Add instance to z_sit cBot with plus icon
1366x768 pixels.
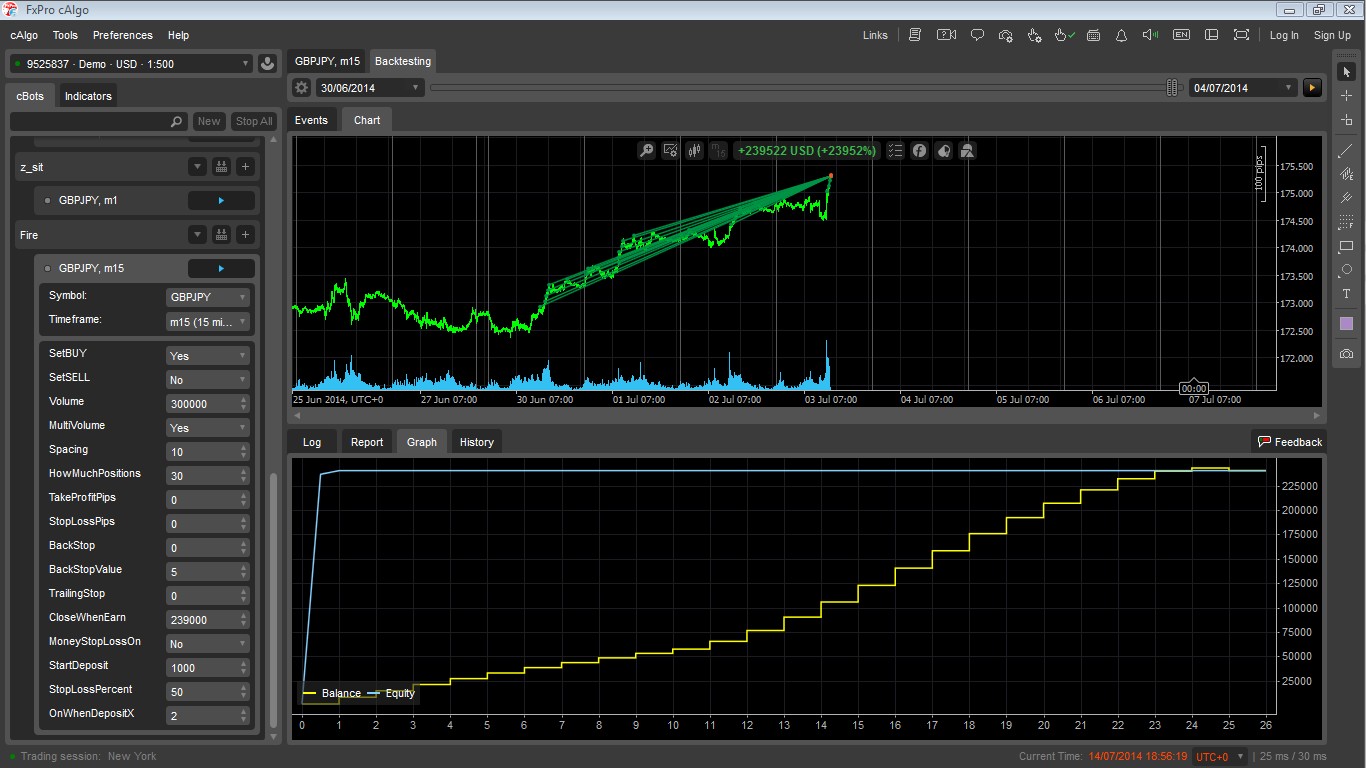click(246, 167)
